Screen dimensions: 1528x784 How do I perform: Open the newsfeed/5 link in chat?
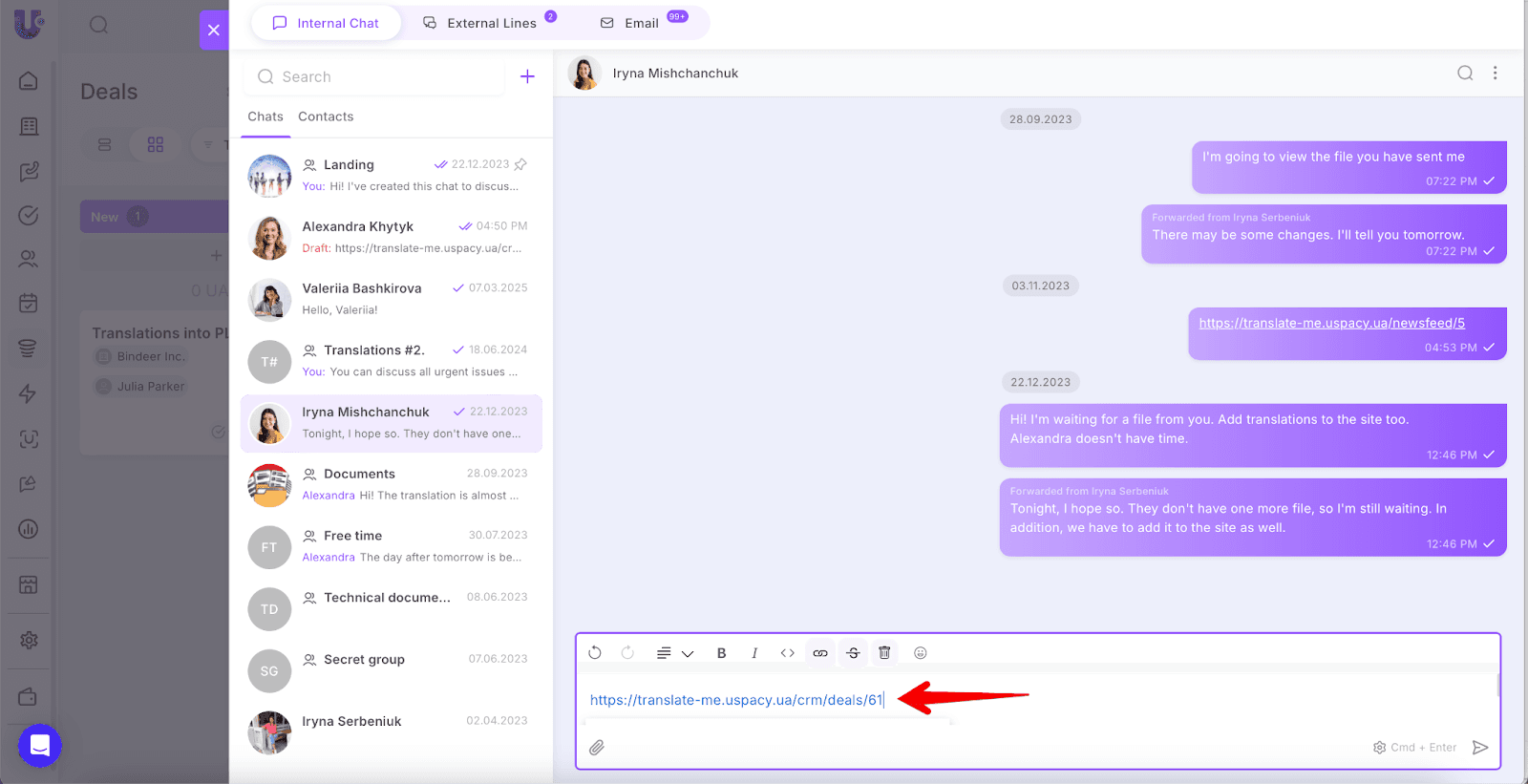[x=1331, y=323]
